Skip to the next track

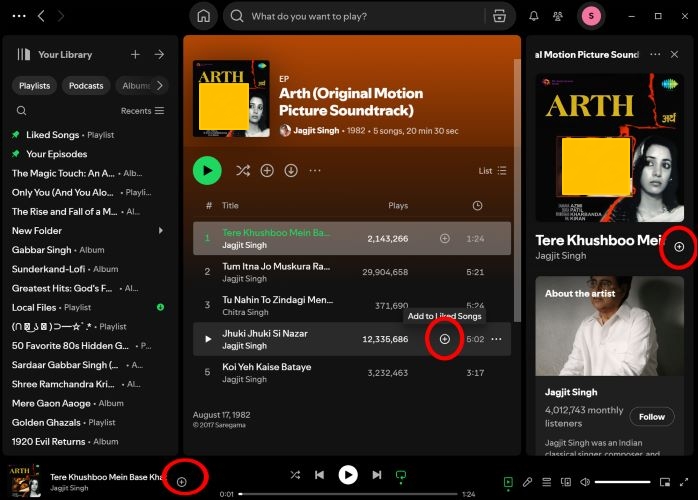pyautogui.click(x=377, y=475)
